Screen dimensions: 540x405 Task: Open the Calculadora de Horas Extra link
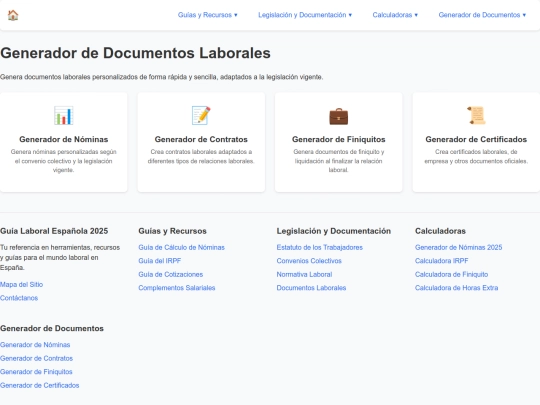click(x=456, y=288)
